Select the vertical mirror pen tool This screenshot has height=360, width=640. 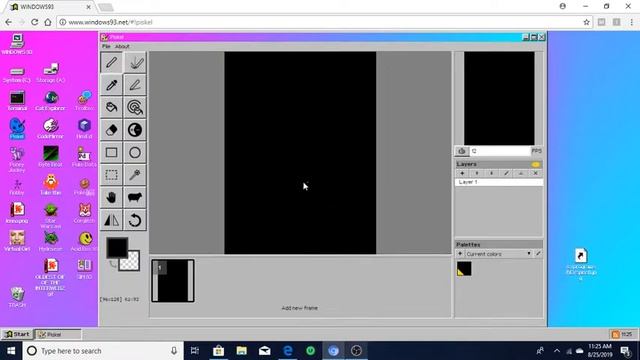click(135, 63)
